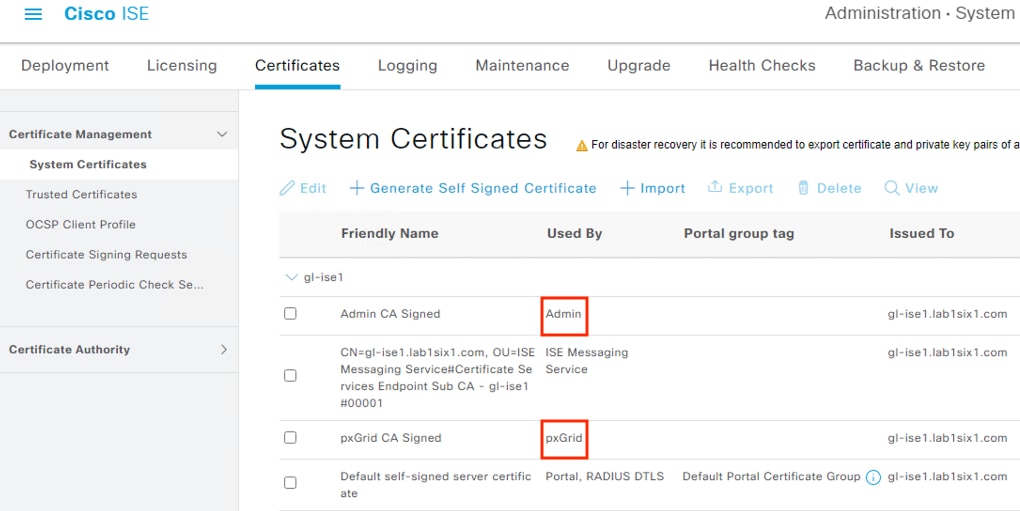Check the pxGrid CA Signed checkbox
Image resolution: width=1020 pixels, height=511 pixels.
(x=290, y=438)
